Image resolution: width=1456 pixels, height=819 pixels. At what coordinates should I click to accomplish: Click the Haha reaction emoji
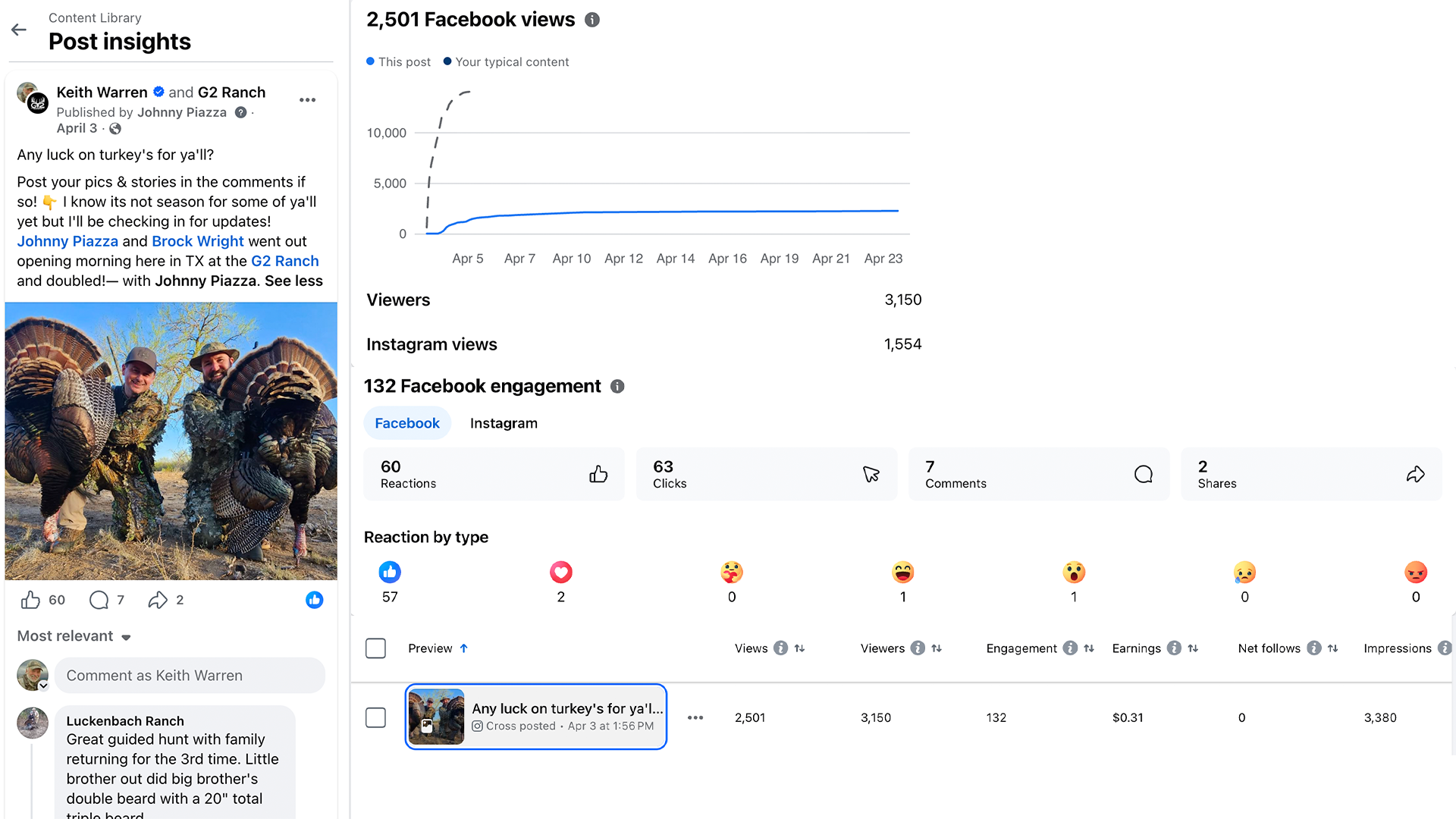[903, 572]
